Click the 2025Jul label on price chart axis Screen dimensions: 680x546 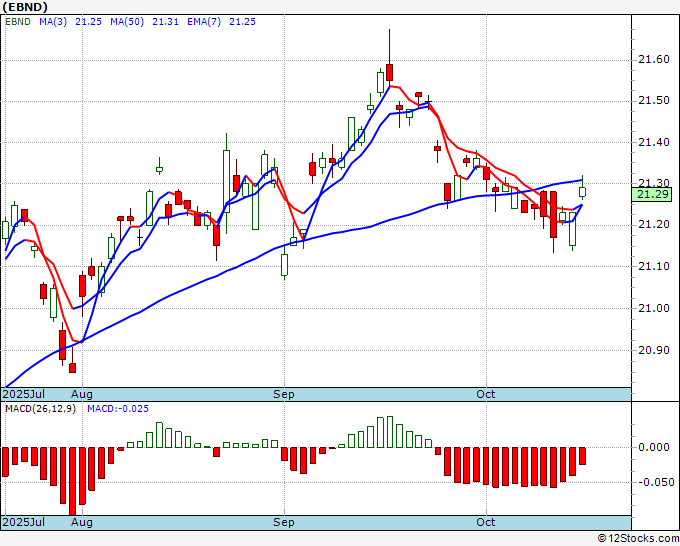(24, 394)
